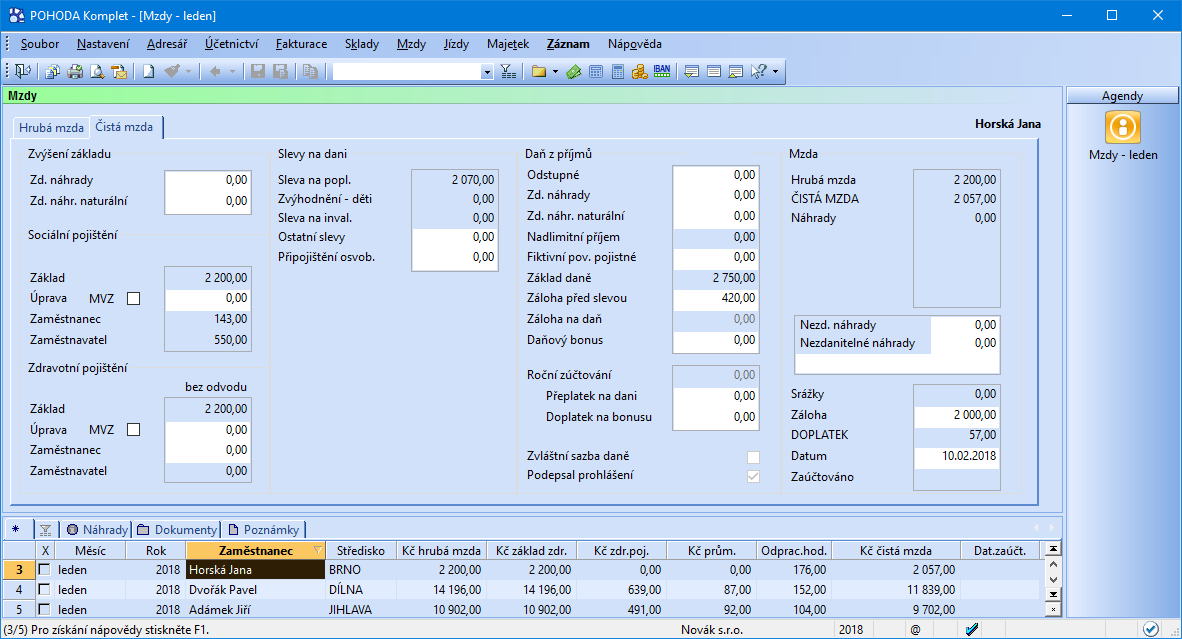Click the send by e-mail toolbar icon
This screenshot has width=1182, height=639.
[119, 72]
